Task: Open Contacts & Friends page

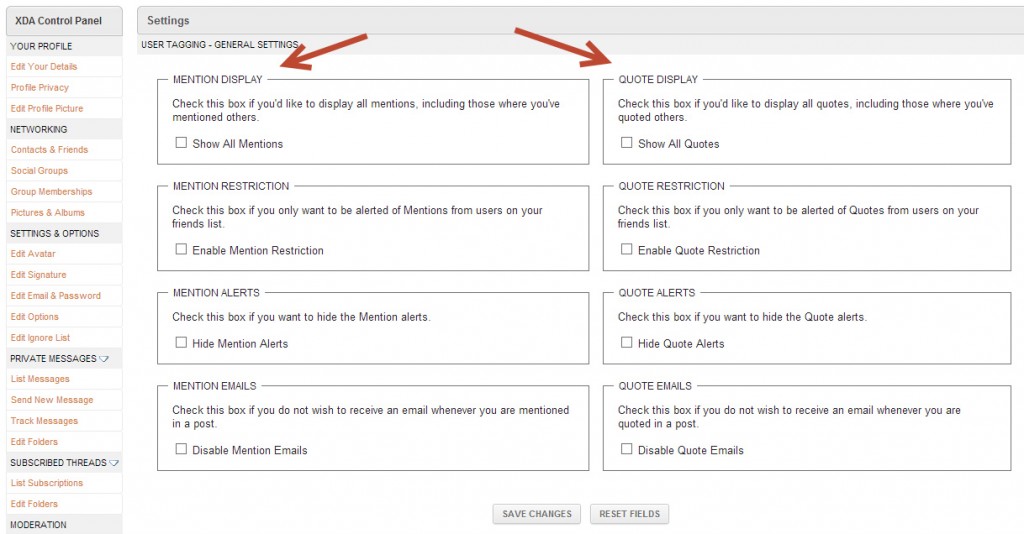Action: tap(49, 149)
